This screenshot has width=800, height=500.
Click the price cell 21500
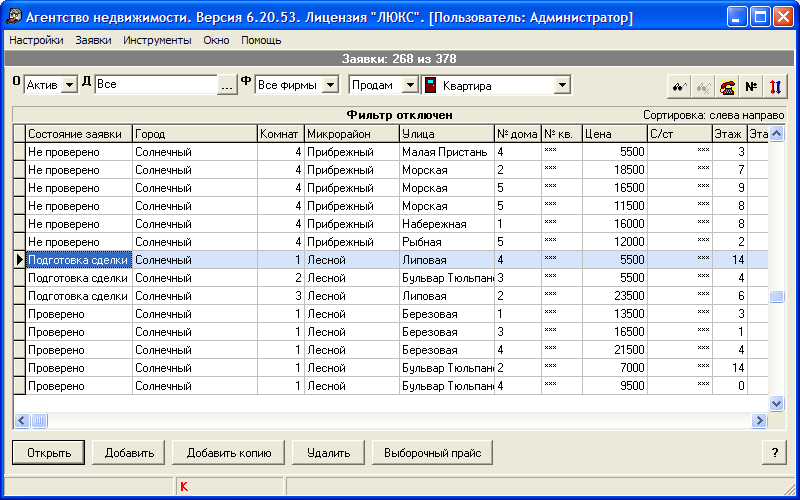[615, 350]
